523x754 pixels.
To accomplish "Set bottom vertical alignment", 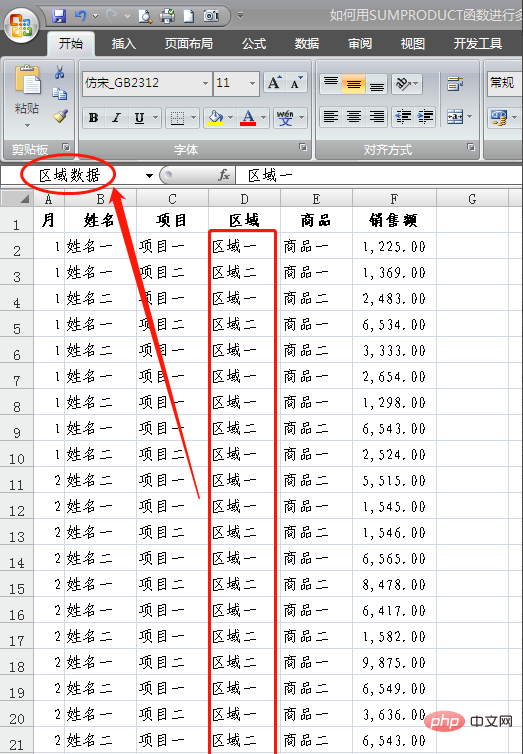I will tap(376, 84).
